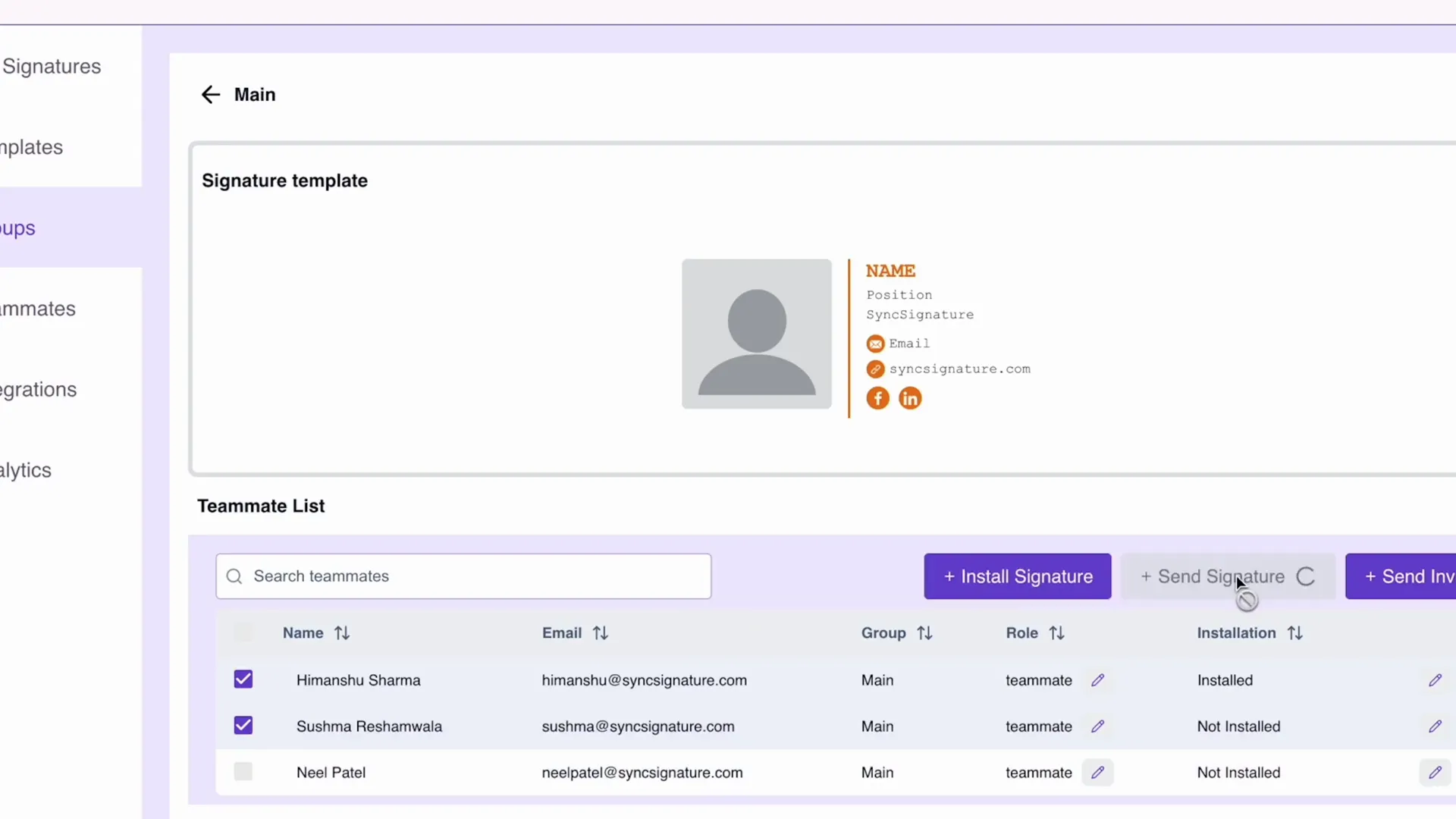
Task: Uncheck Himanshu Sharma's checkbox
Action: point(243,679)
